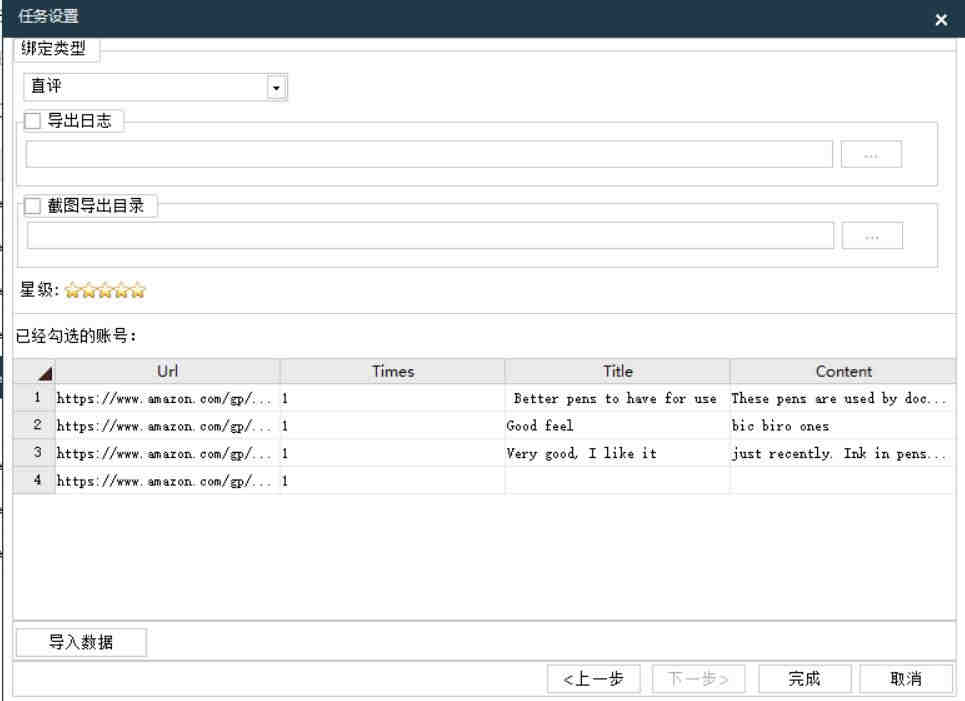Go back with the <上一步 button
This screenshot has width=965, height=701.
[x=594, y=679]
